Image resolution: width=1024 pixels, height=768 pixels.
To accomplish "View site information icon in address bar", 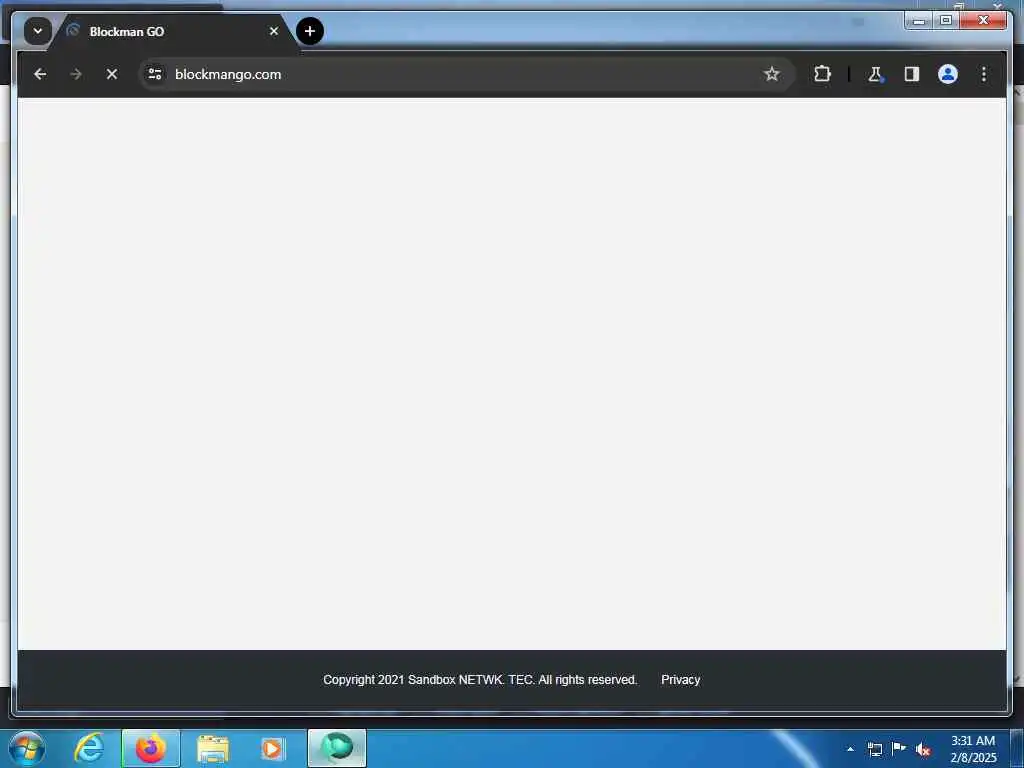I will [155, 74].
